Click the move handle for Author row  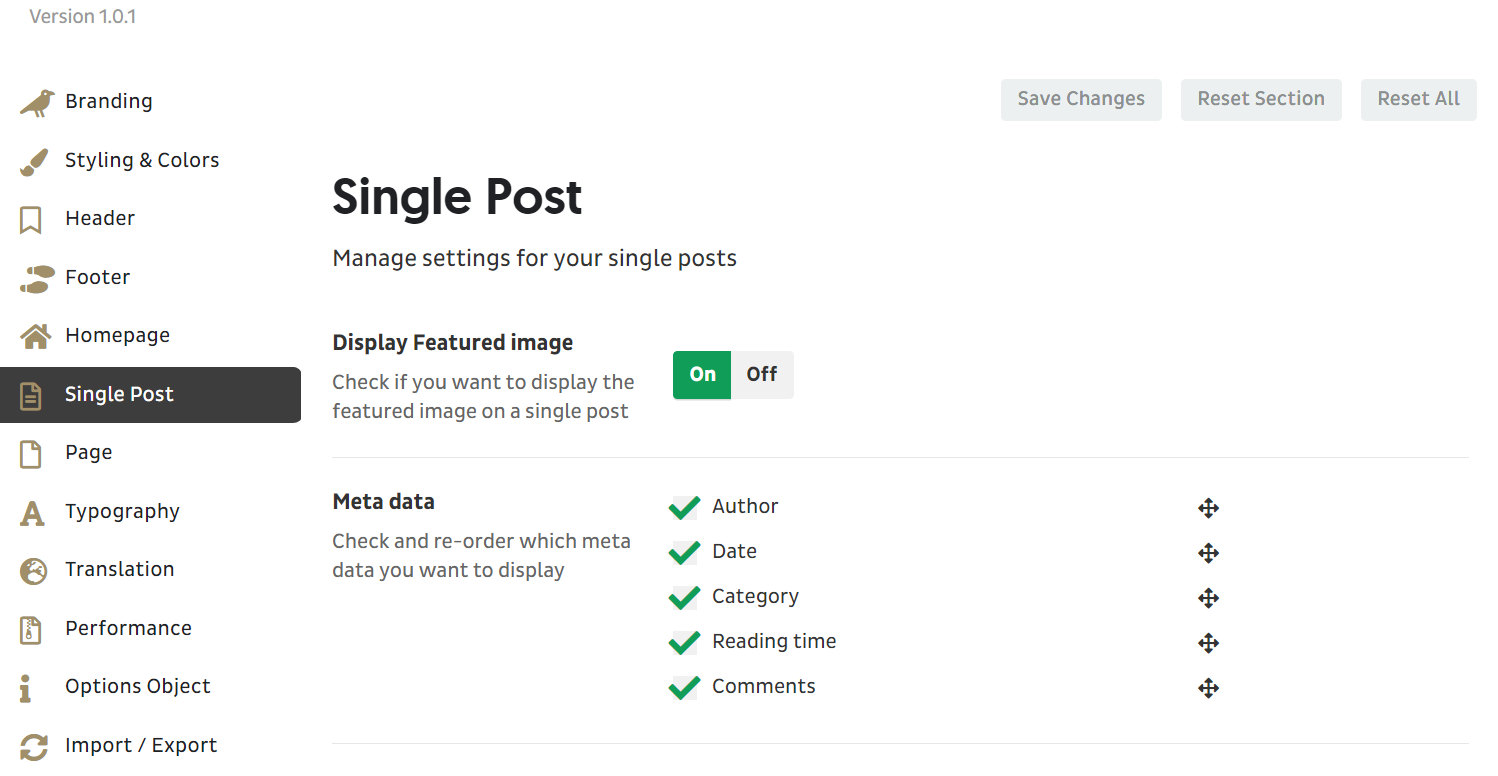click(x=1208, y=508)
